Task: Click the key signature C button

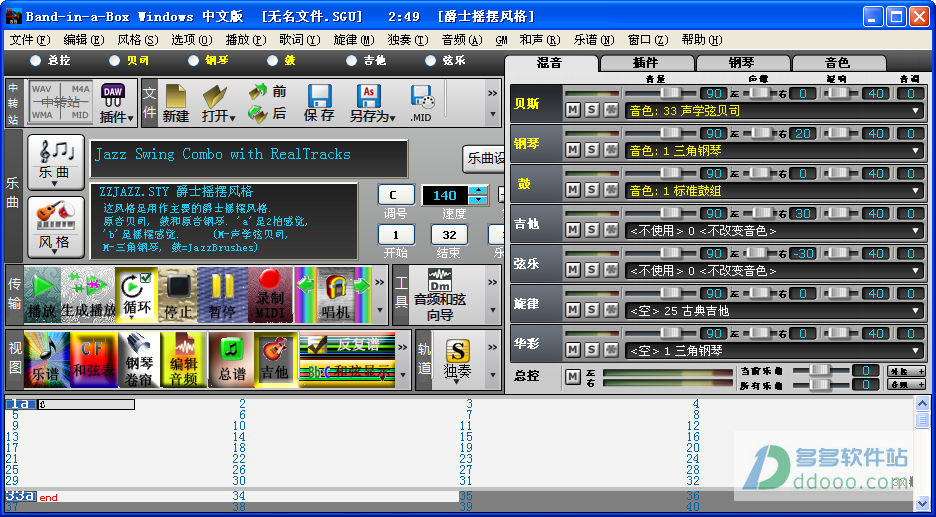Action: 396,195
